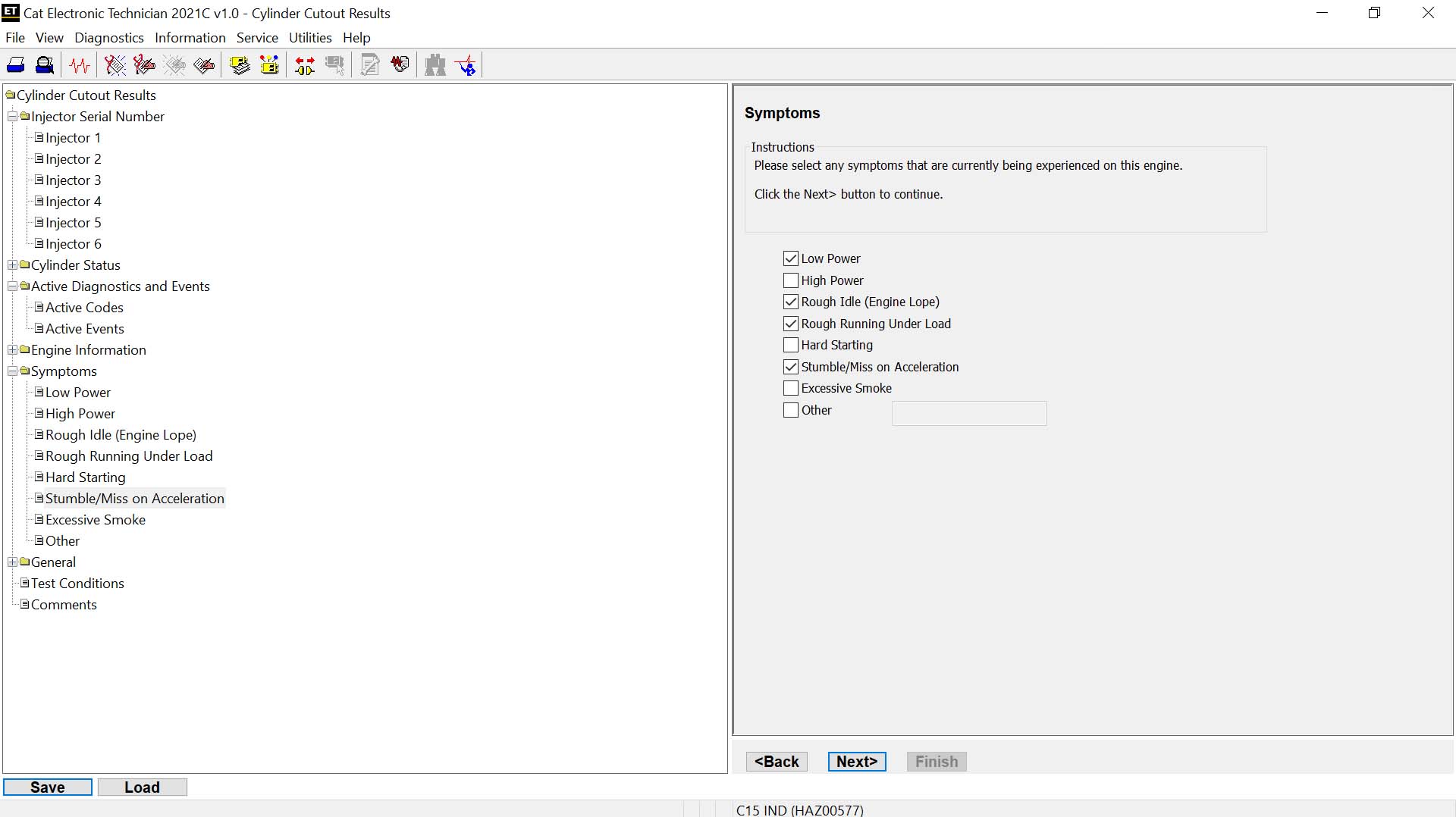
Task: Enable the Hard Starting symptom
Action: point(792,345)
